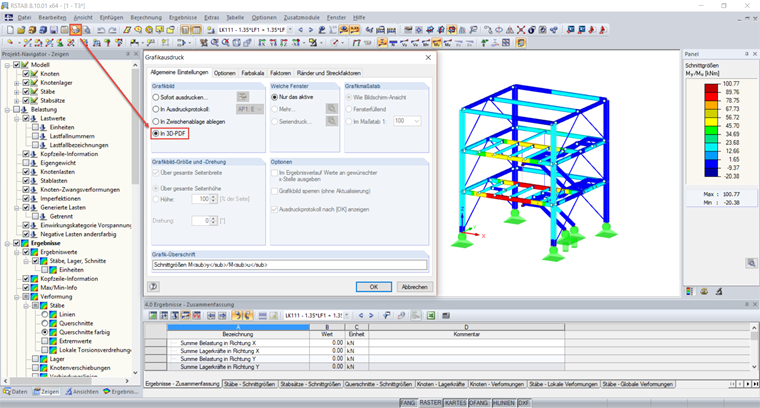The image size is (760, 408).
Task: Open the scale 100 dropdown in Grafikmaßstab
Action: 416,121
